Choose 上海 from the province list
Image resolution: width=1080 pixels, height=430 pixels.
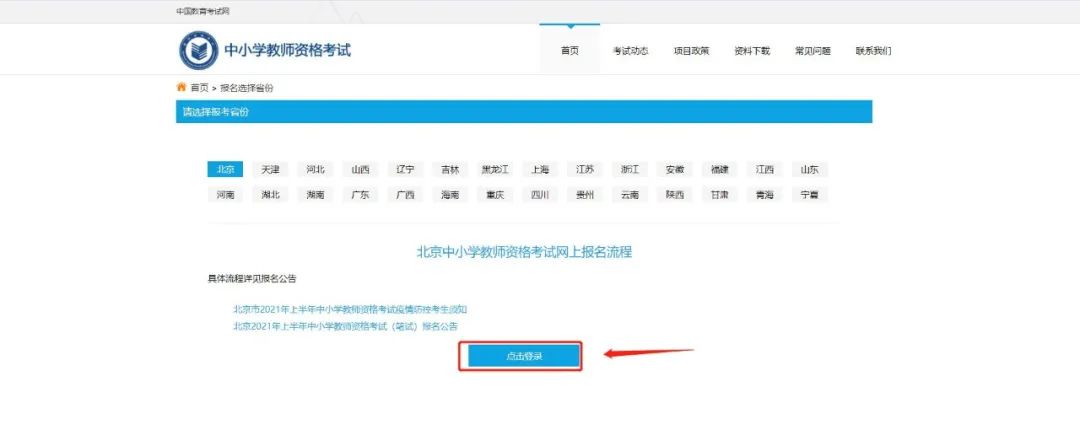click(x=540, y=170)
